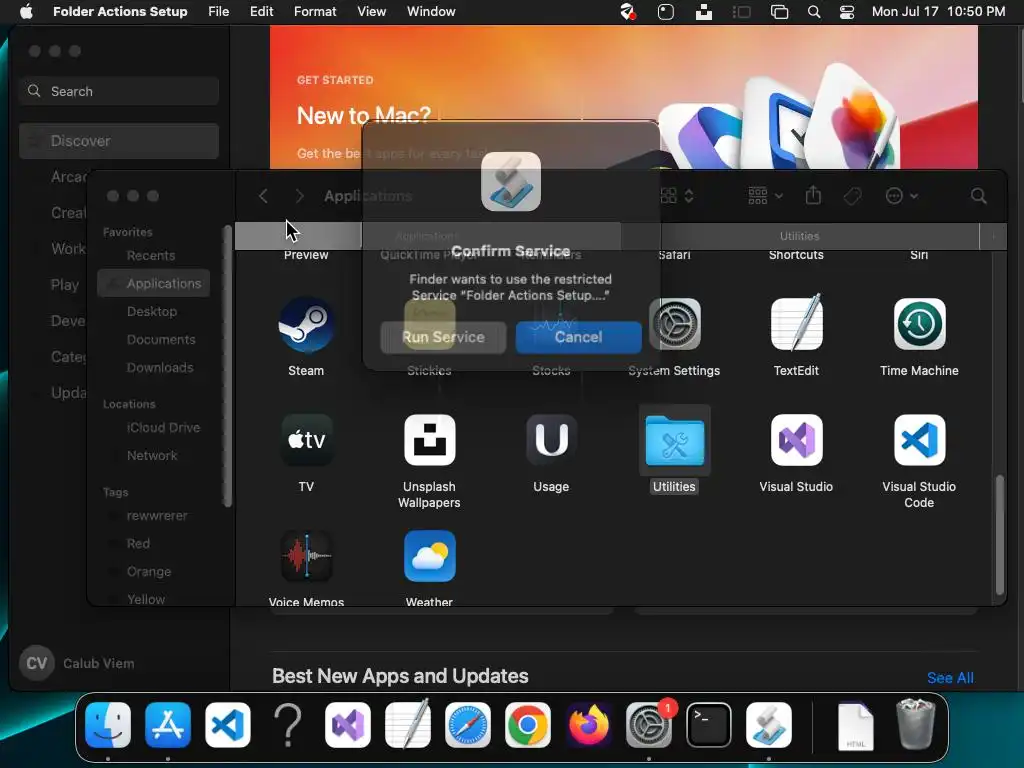Go forward in Finder toolbar
This screenshot has height=768, width=1024.
(x=299, y=196)
